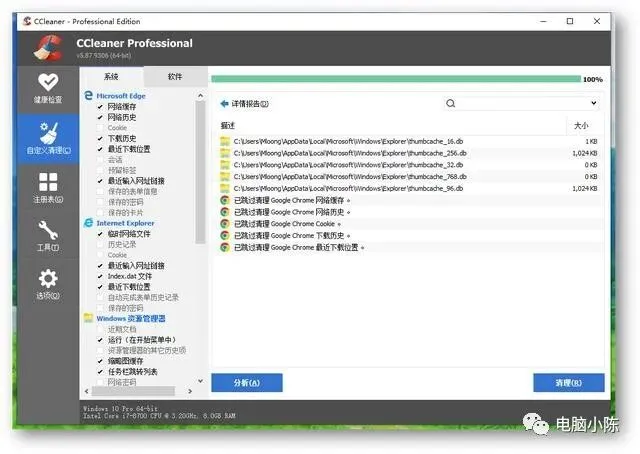Click the Microsoft Edge section icon
640x454 pixels.
click(x=88, y=96)
